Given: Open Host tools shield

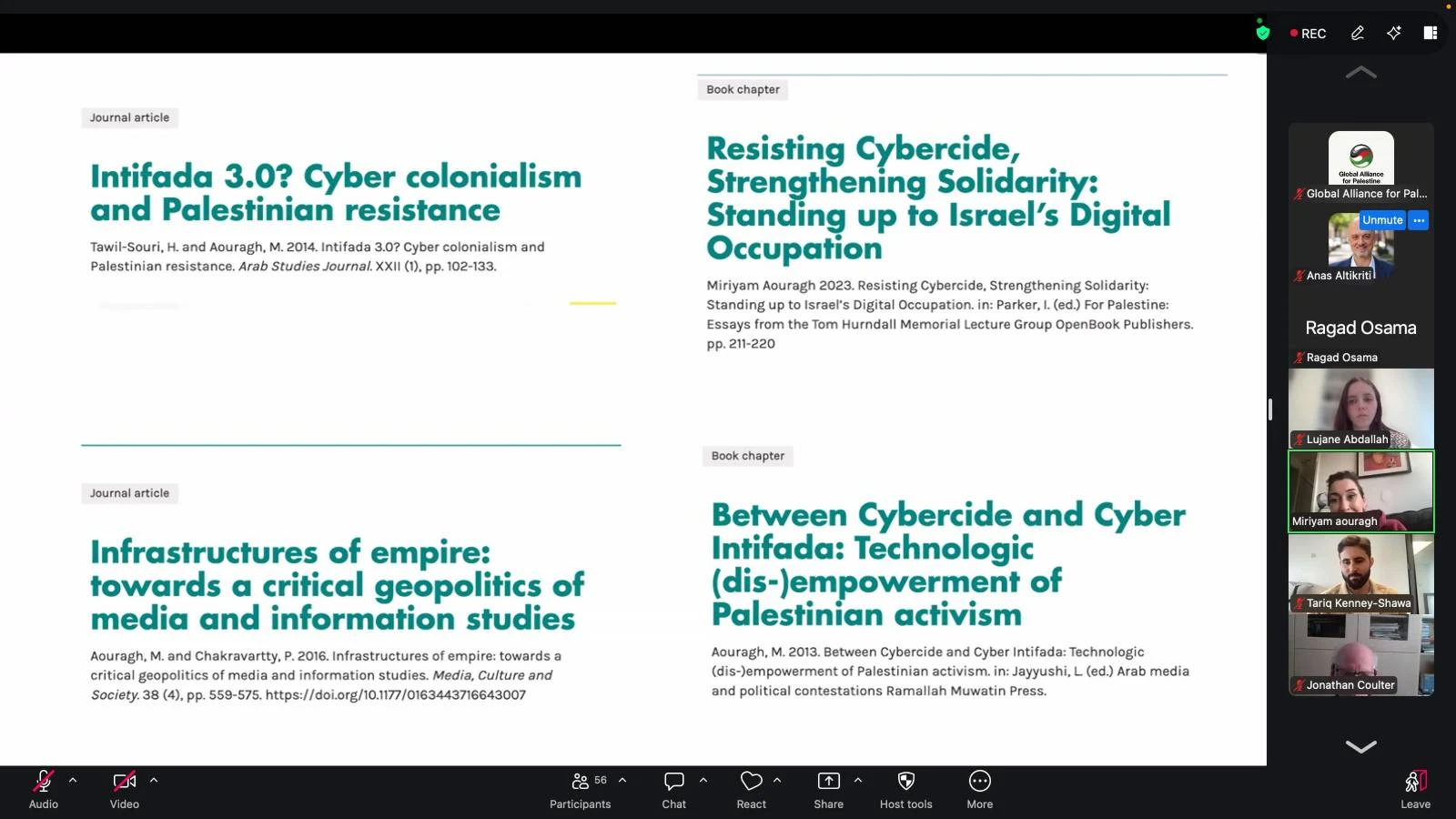Looking at the screenshot, I should 905,789.
